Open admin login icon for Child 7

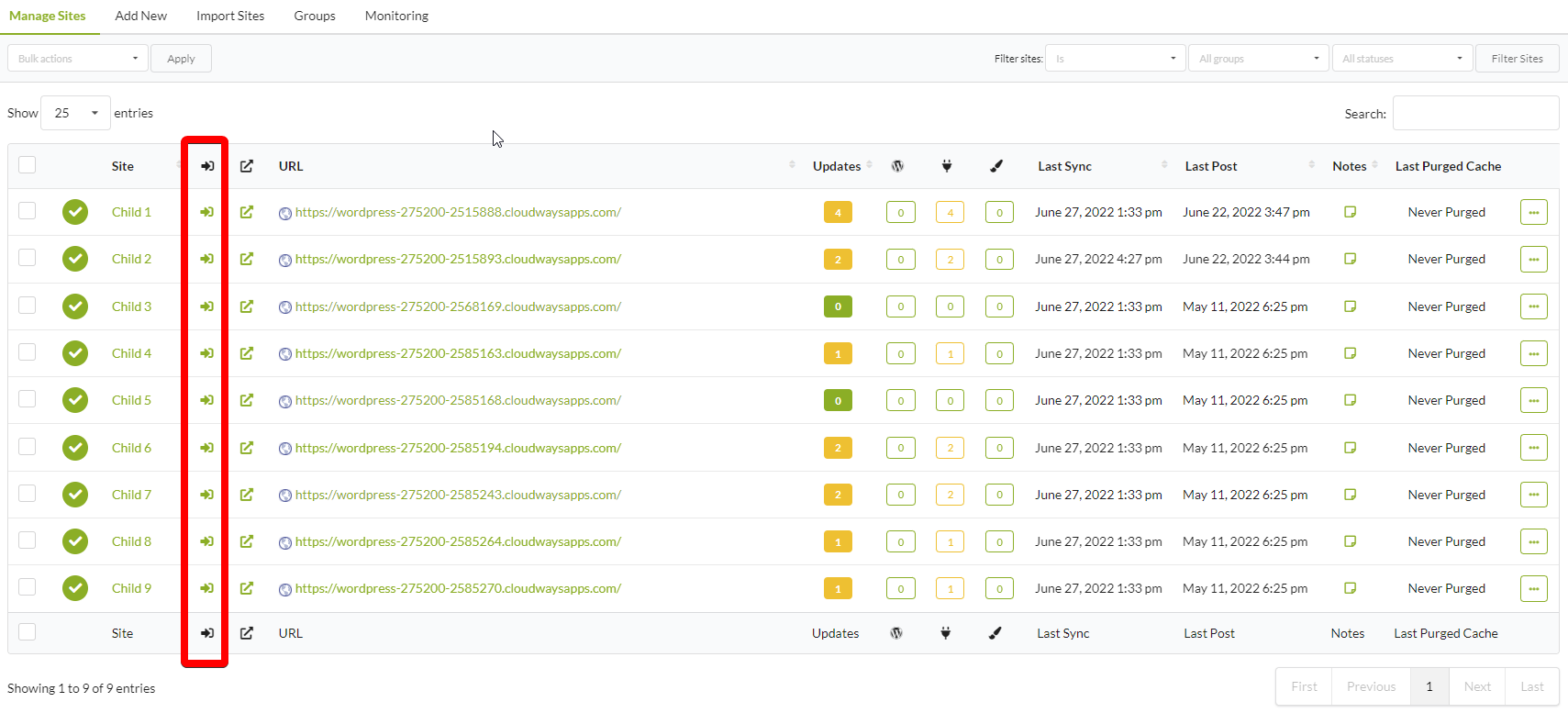pyautogui.click(x=207, y=495)
